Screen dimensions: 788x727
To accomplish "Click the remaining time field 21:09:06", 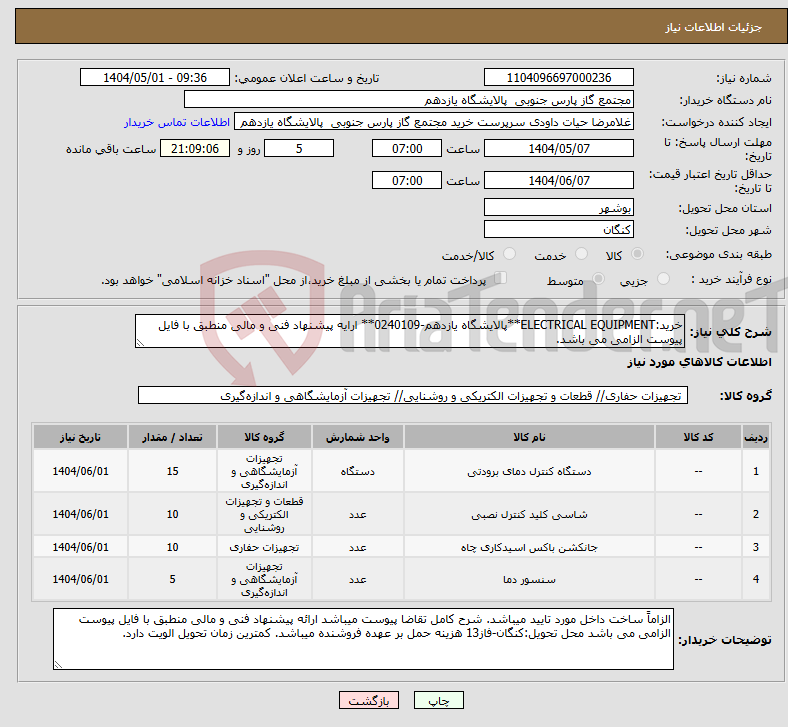I will click(195, 148).
